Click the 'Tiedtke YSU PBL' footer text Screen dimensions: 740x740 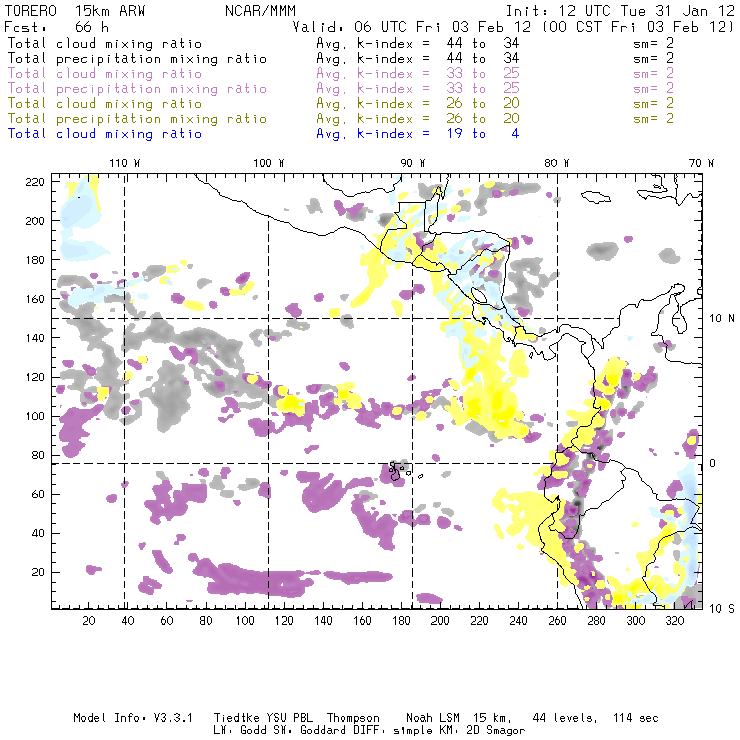coord(263,718)
